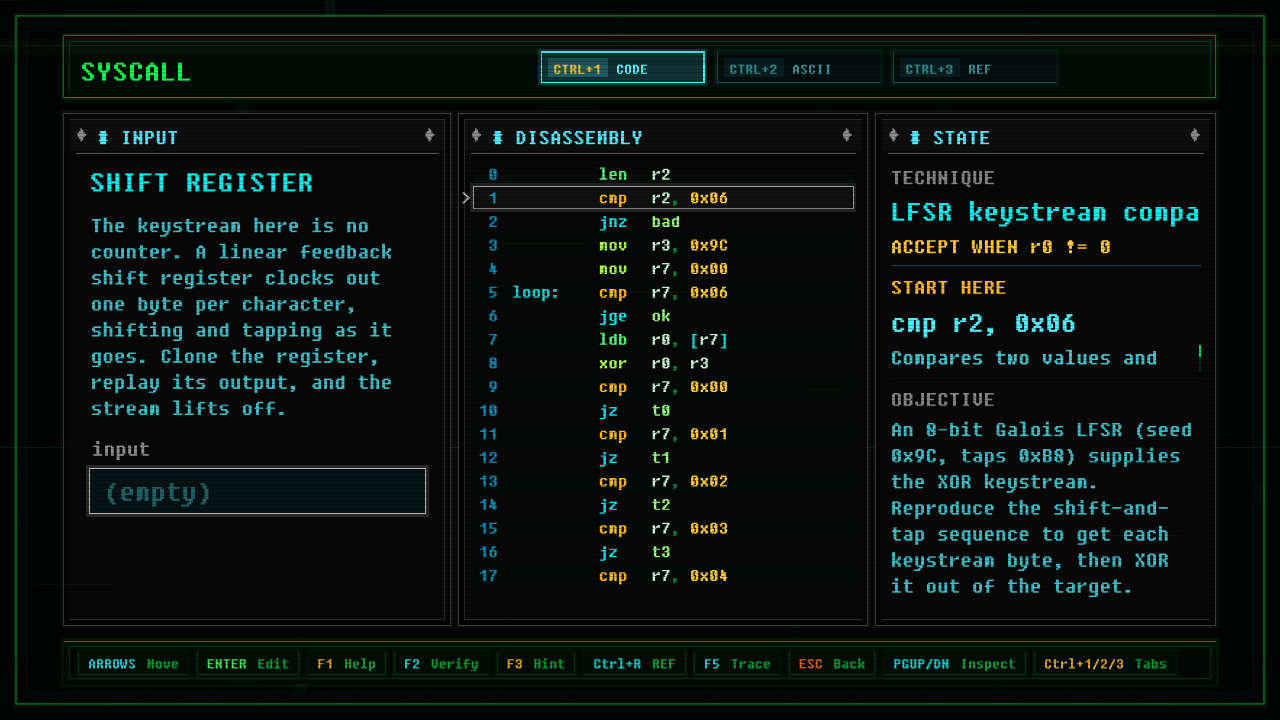
Task: Click the input text field showing (empty)
Action: click(258, 491)
